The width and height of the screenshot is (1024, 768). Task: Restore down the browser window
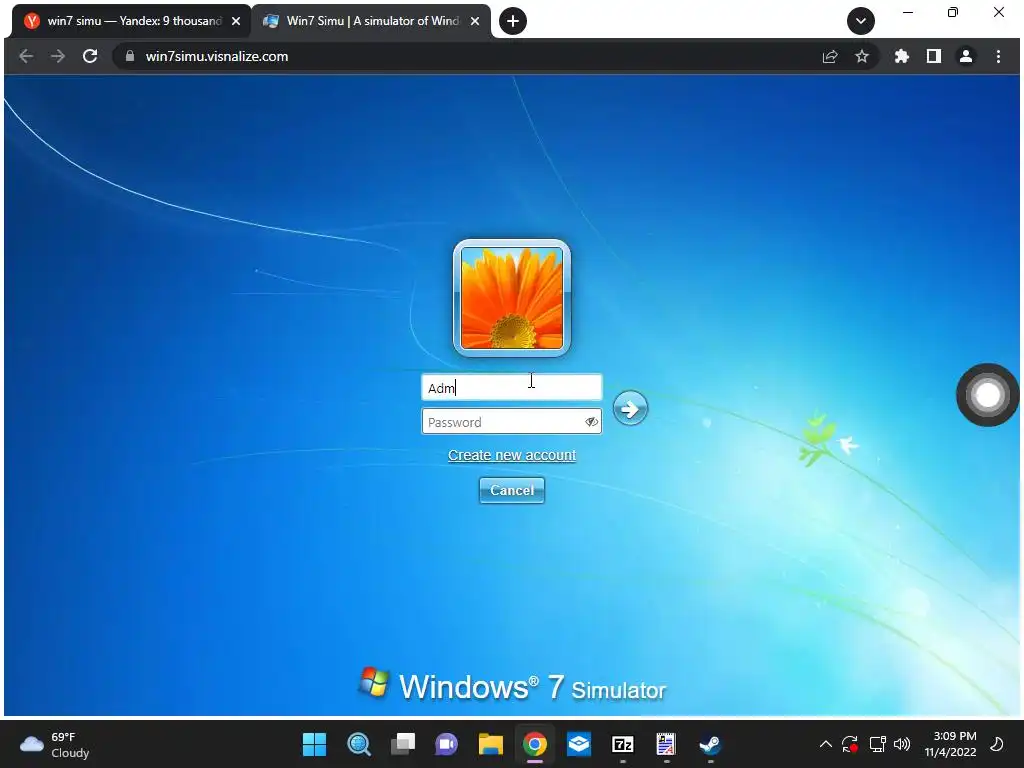pos(953,12)
